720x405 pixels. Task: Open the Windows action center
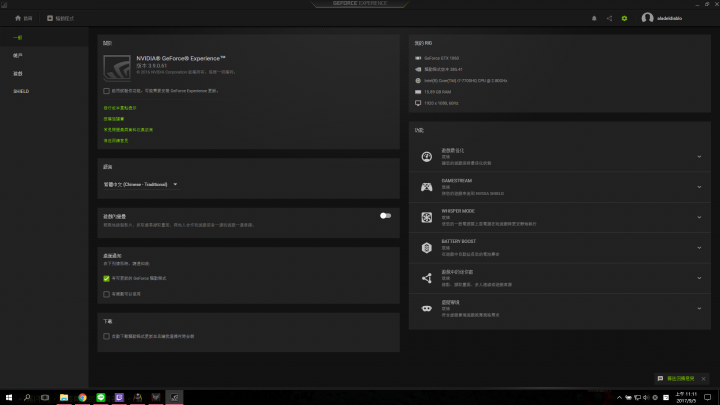[x=708, y=398]
